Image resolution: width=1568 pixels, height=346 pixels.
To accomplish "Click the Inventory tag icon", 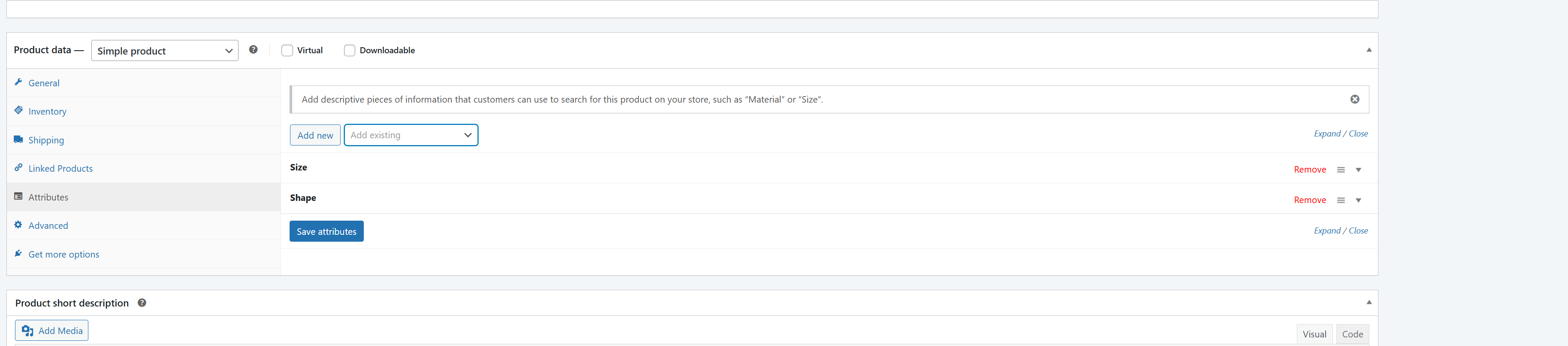I will click(x=18, y=111).
